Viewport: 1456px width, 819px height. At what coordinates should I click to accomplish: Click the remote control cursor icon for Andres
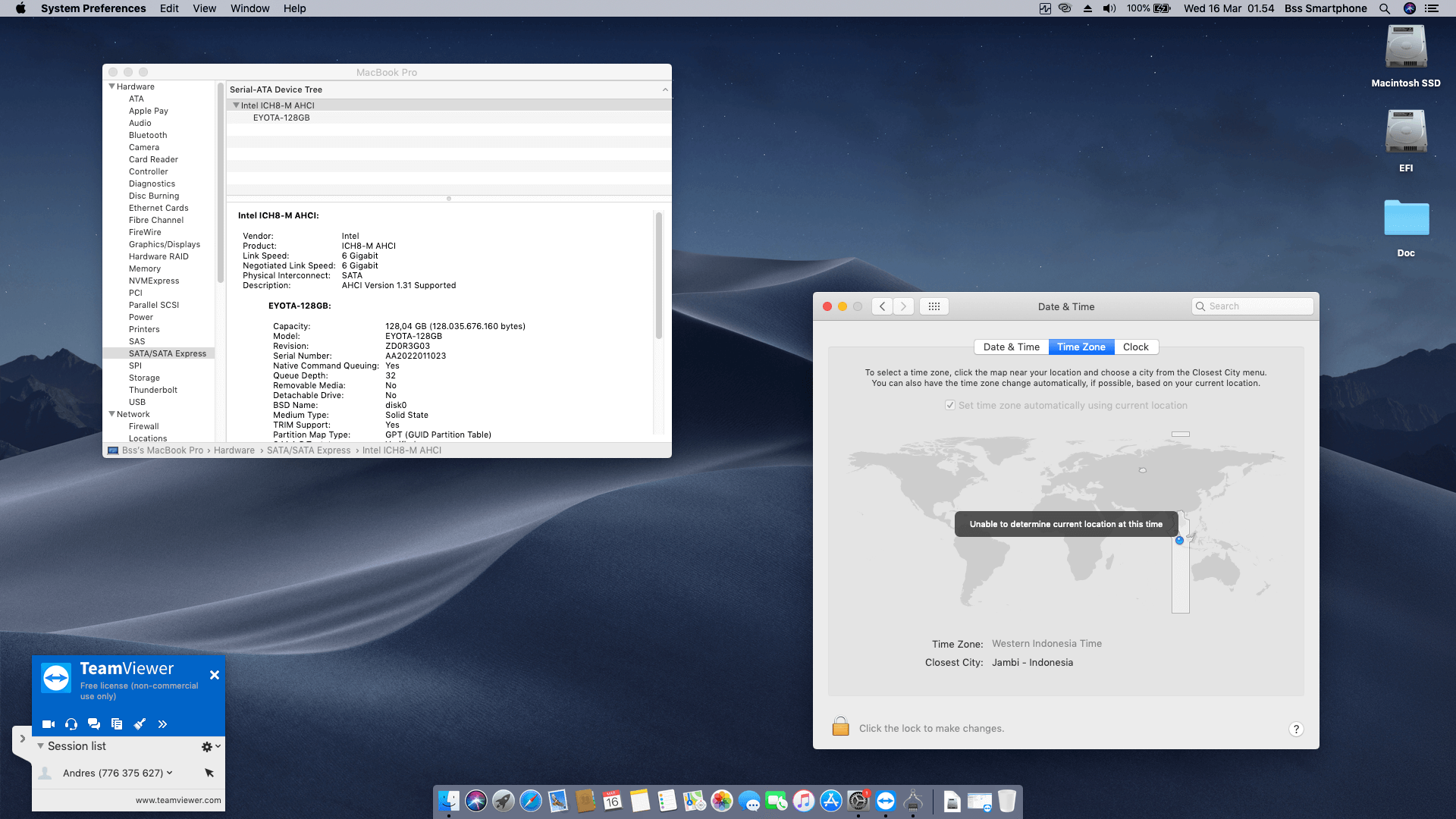point(209,773)
